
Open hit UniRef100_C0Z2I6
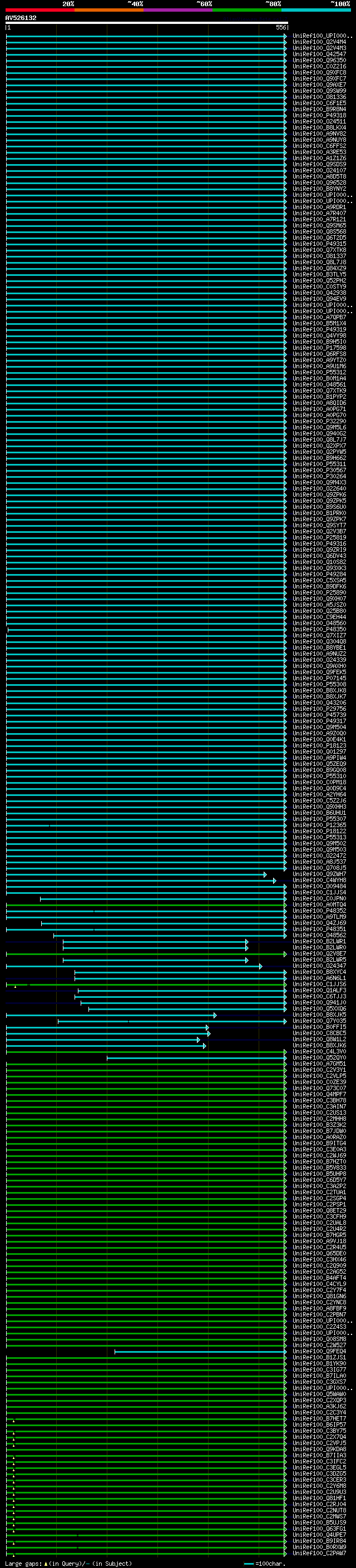point(319,66)
